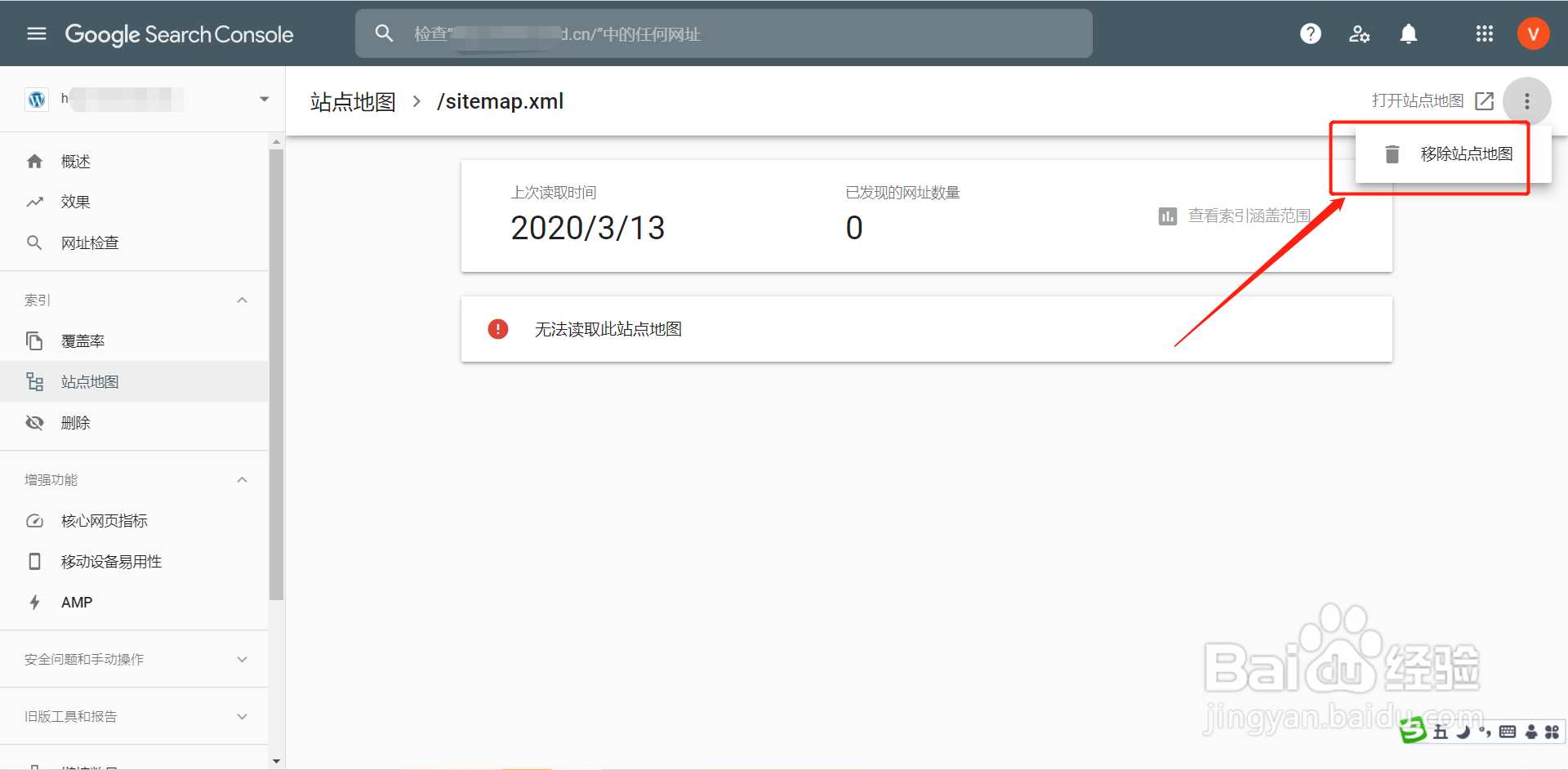Click the discovered URL count 0

pos(854,228)
